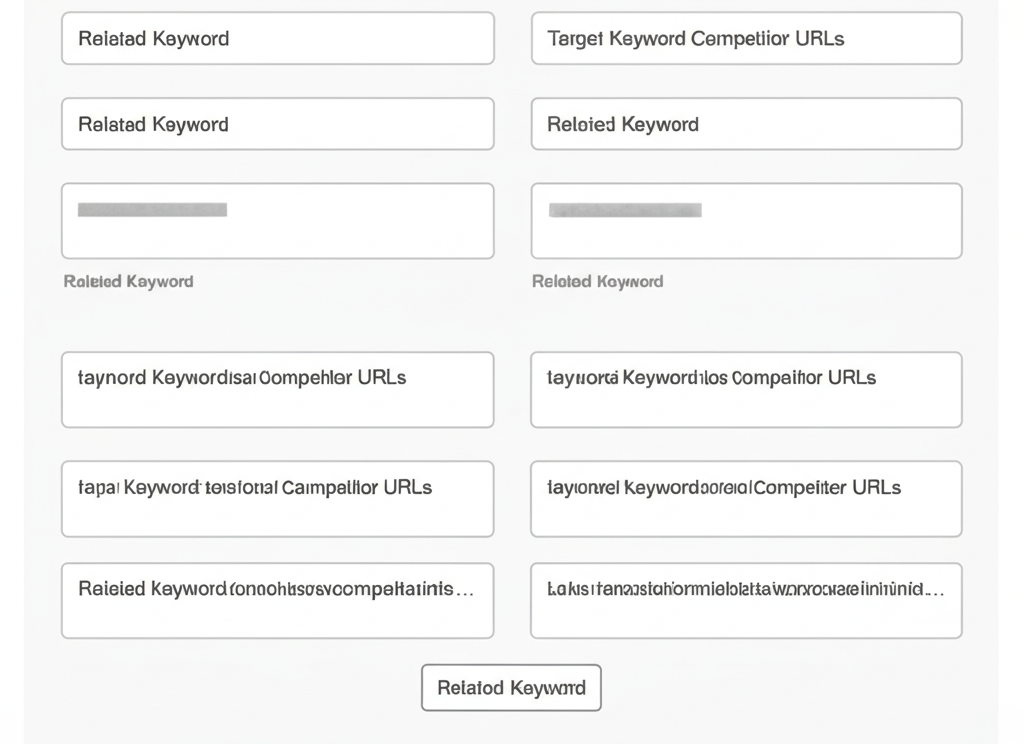Focus the 'taynorta Keywordilos' Competitor URLs field
This screenshot has height=744, width=1024.
746,389
